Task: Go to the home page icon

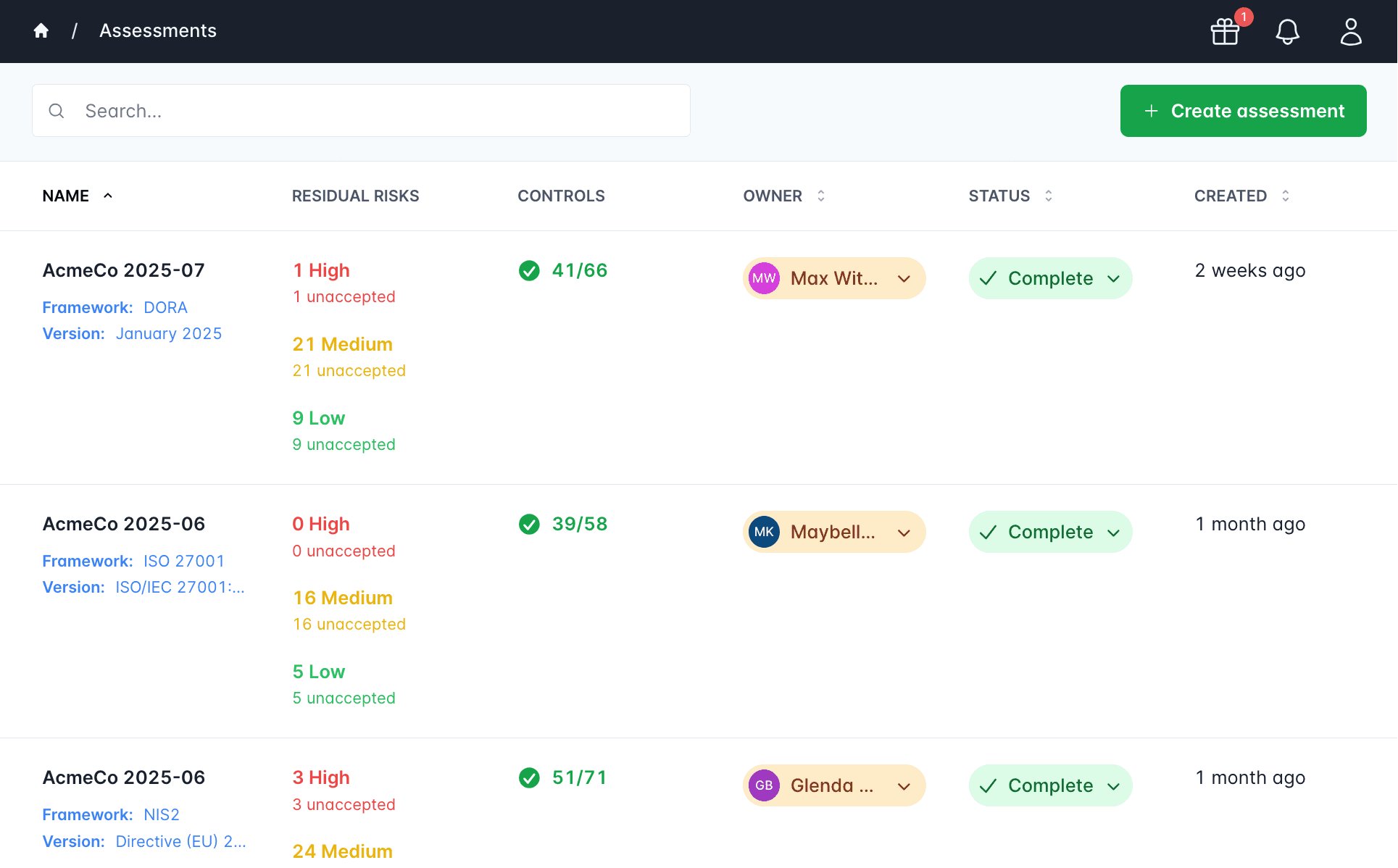Action: point(41,30)
